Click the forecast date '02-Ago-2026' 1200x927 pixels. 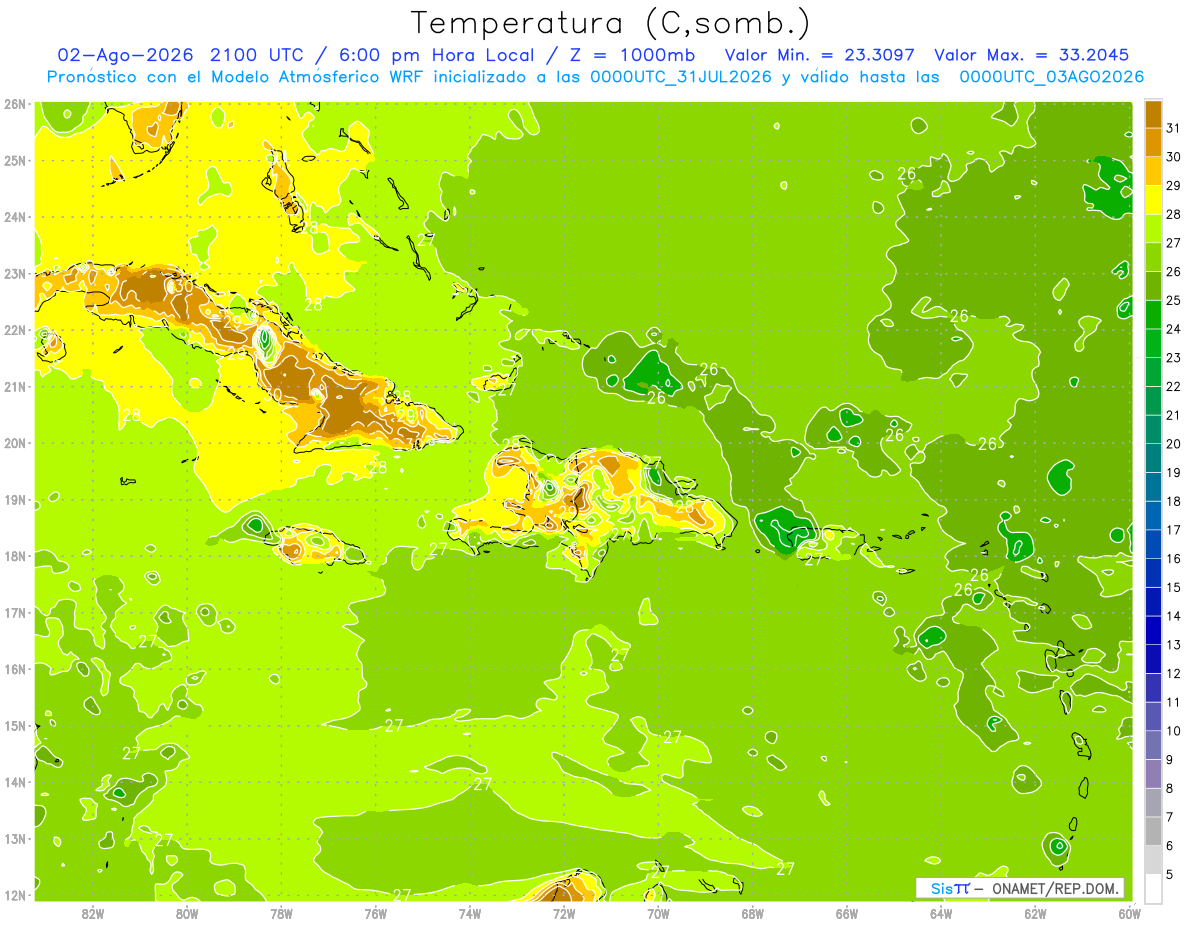pyautogui.click(x=125, y=55)
